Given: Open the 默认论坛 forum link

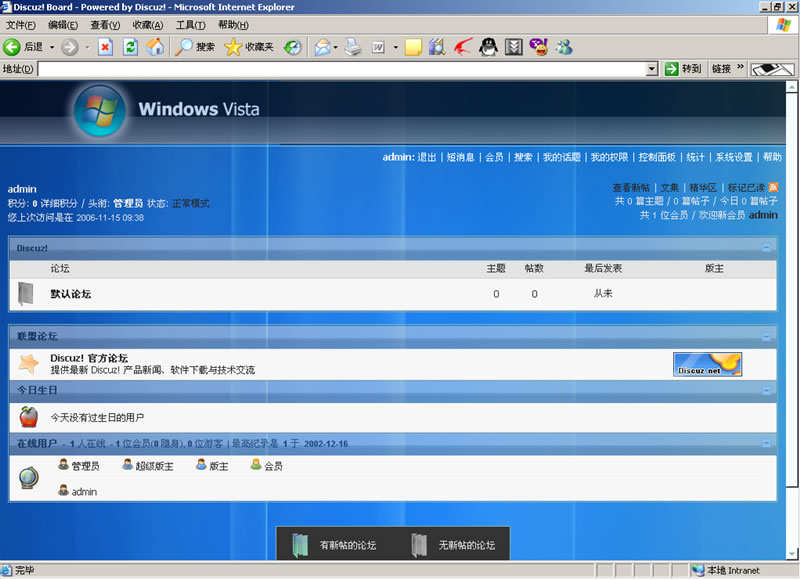Looking at the screenshot, I should point(71,294).
